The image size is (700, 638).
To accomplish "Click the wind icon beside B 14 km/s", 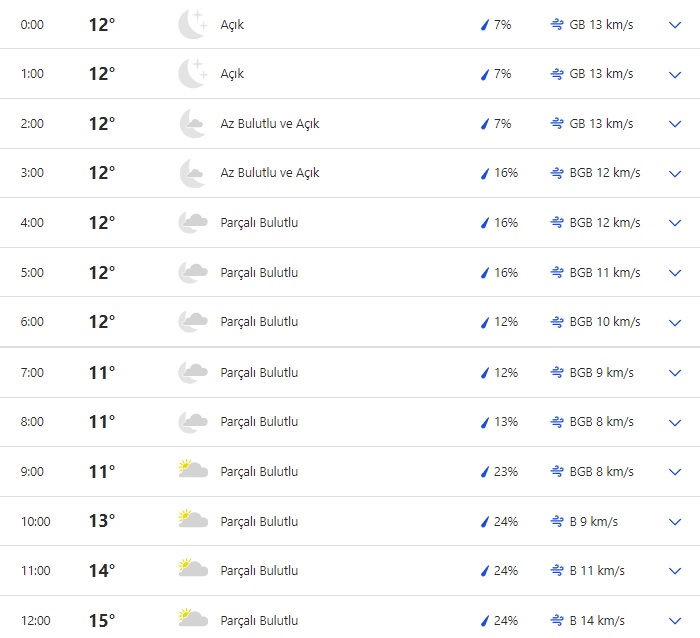I will pyautogui.click(x=557, y=621).
